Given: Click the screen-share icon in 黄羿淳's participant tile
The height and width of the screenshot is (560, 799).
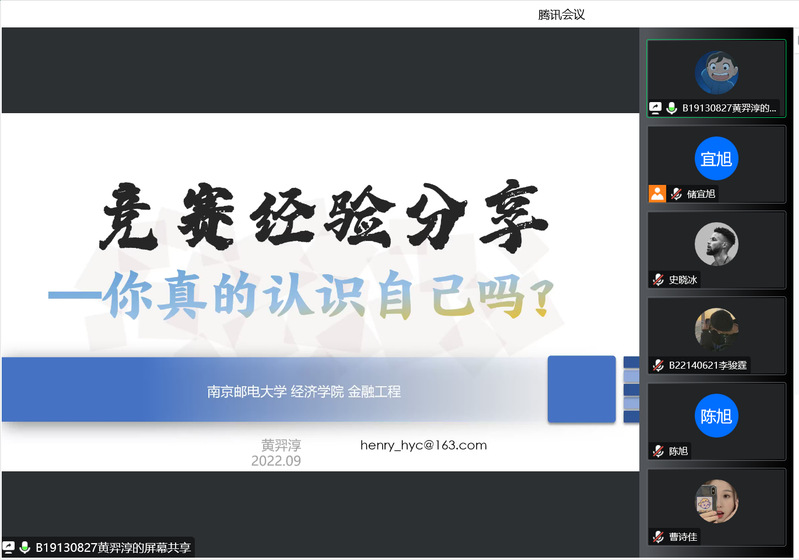Looking at the screenshot, I should click(x=656, y=108).
